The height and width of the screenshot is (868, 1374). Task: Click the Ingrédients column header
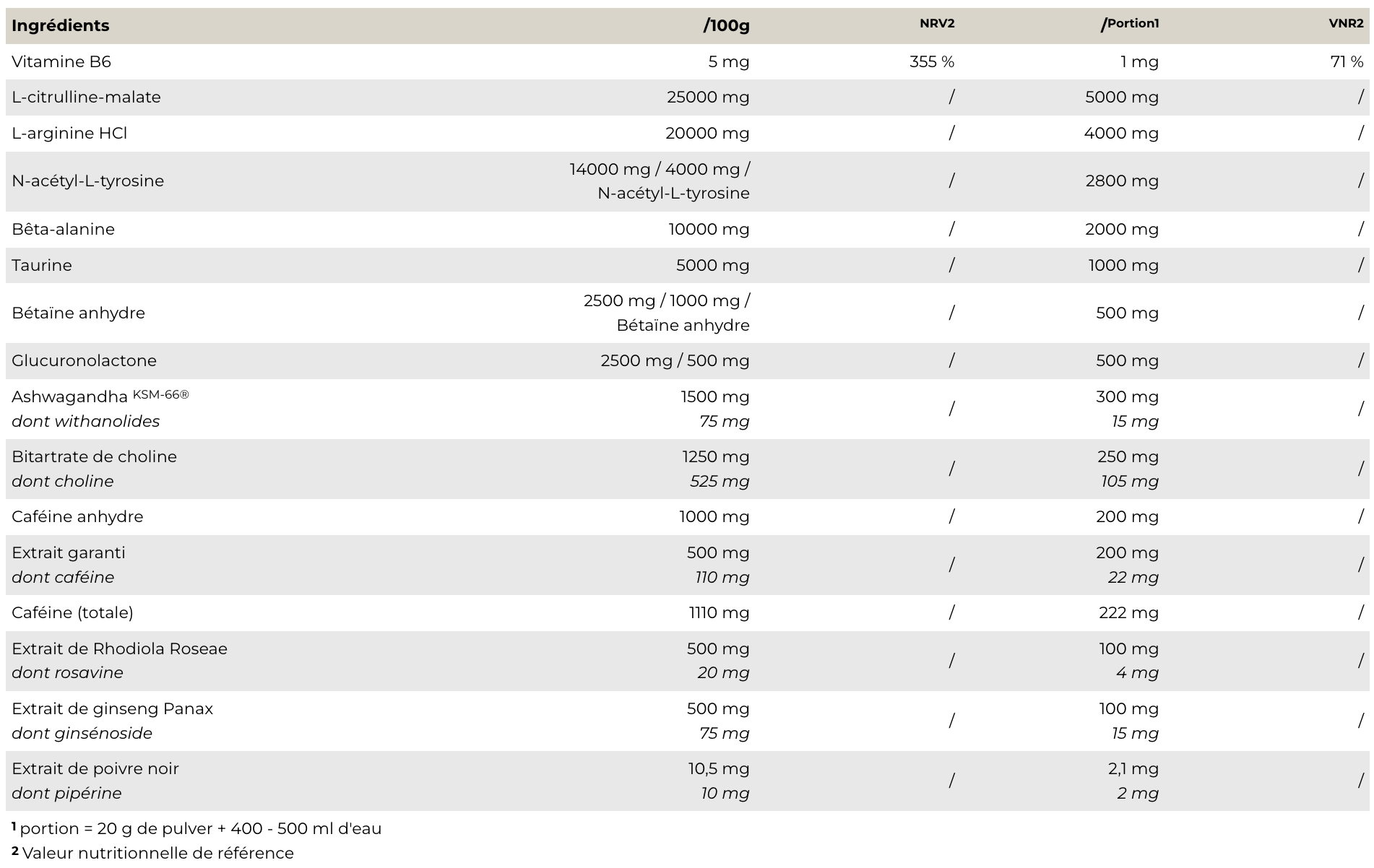click(61, 25)
